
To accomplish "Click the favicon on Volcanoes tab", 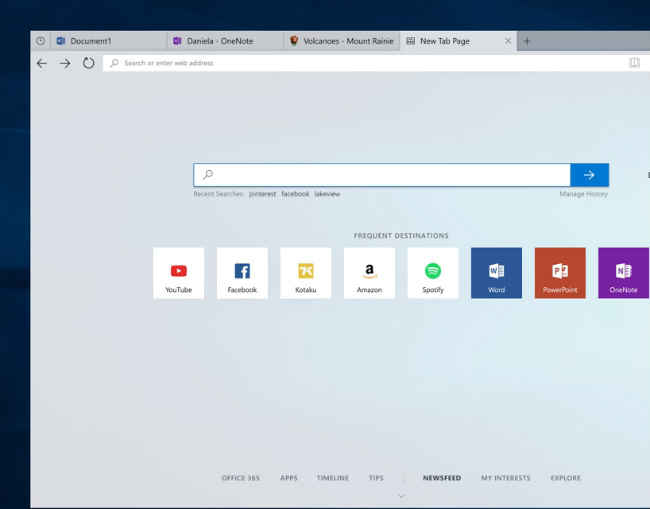I will coord(294,41).
